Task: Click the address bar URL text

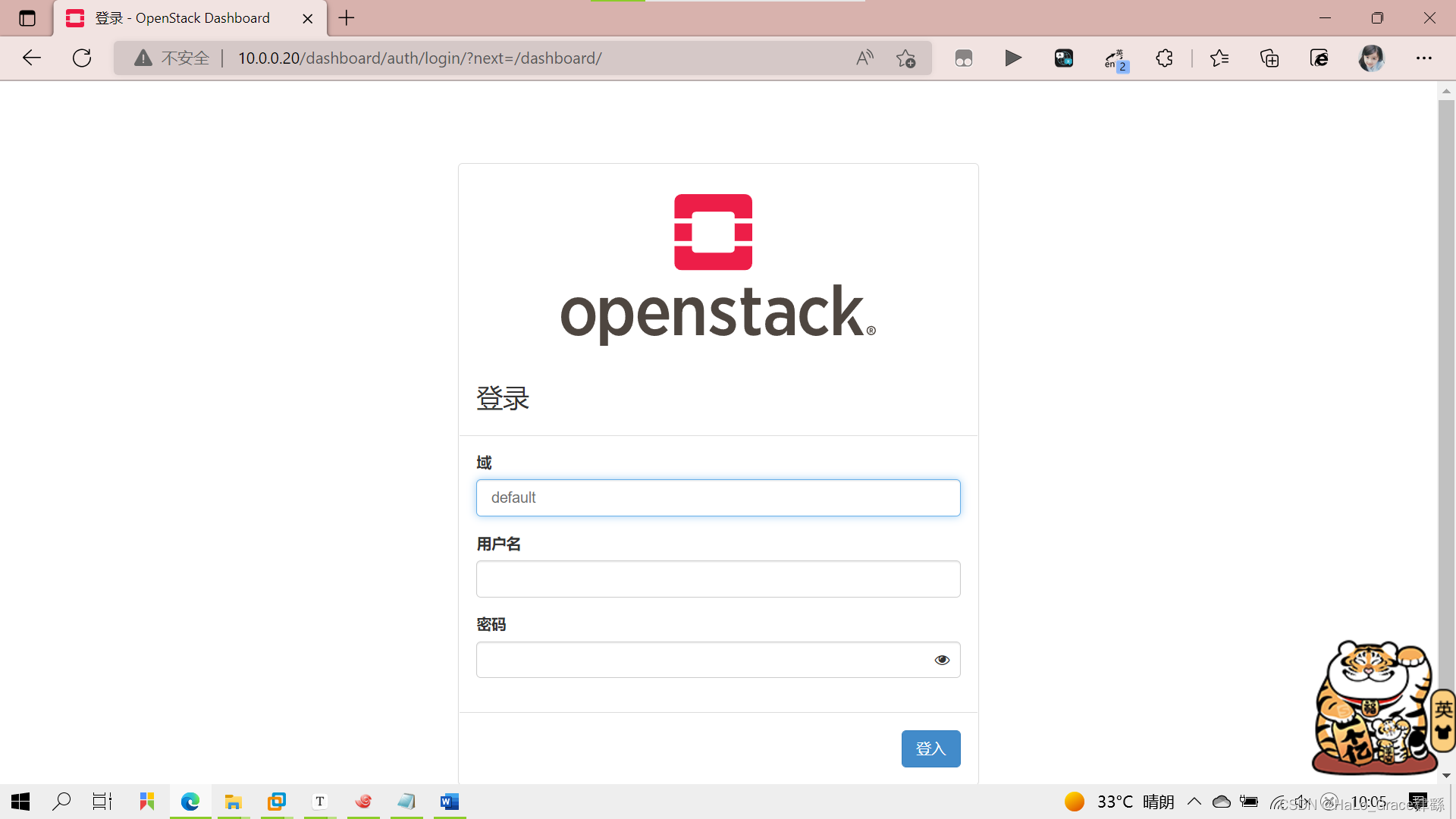Action: tap(420, 58)
